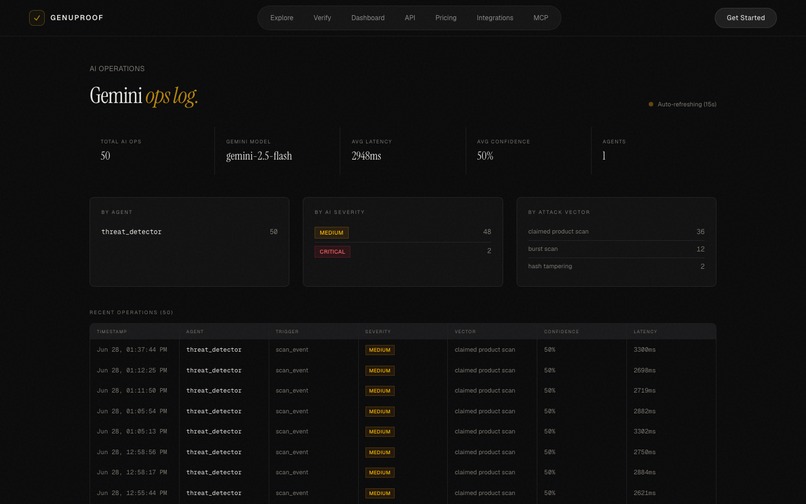Click the 2698ms latency cell

(645, 370)
